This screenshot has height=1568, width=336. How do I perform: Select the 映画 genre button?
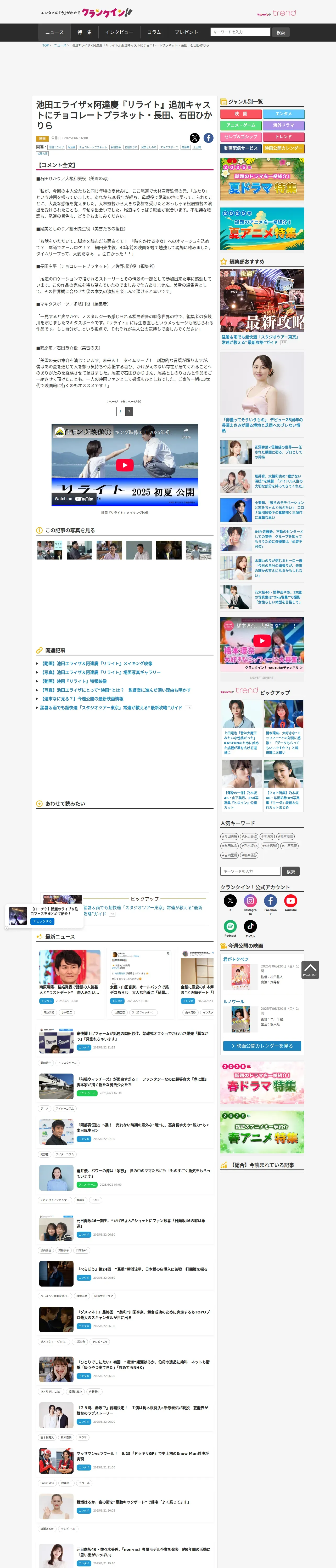(x=241, y=114)
